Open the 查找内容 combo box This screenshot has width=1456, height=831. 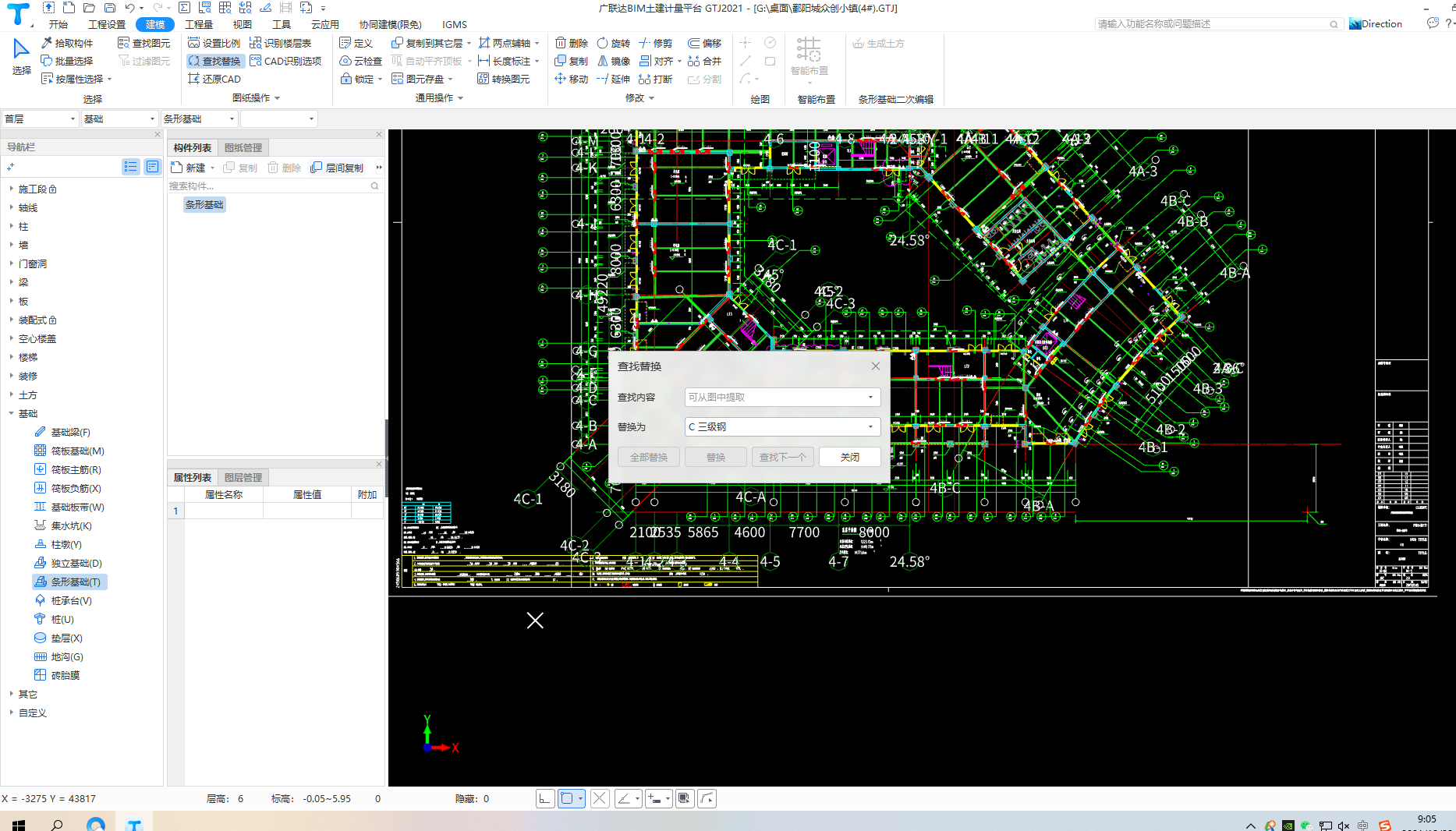(x=782, y=397)
